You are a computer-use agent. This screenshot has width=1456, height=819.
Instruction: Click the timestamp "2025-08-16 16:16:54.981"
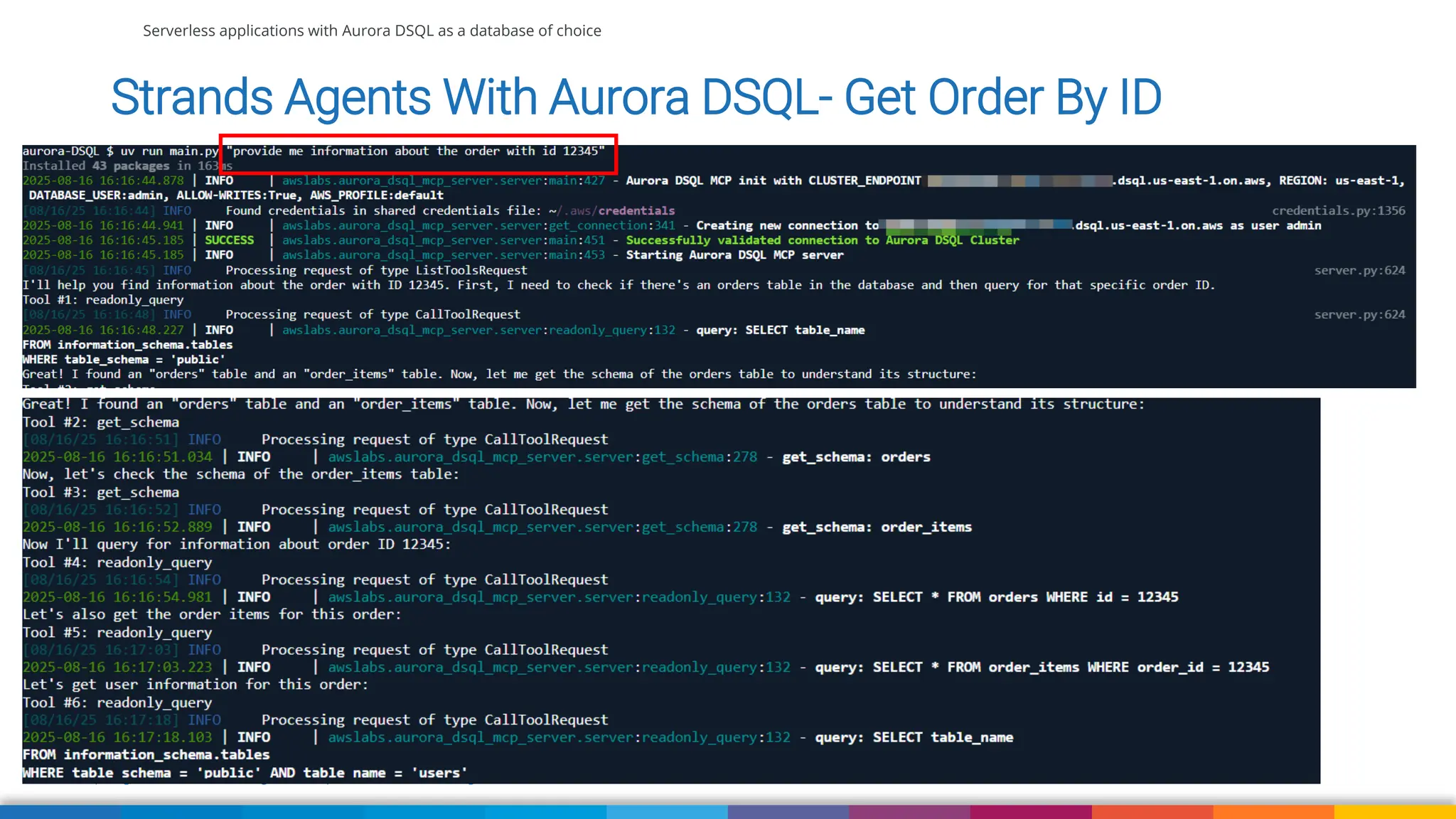point(117,597)
